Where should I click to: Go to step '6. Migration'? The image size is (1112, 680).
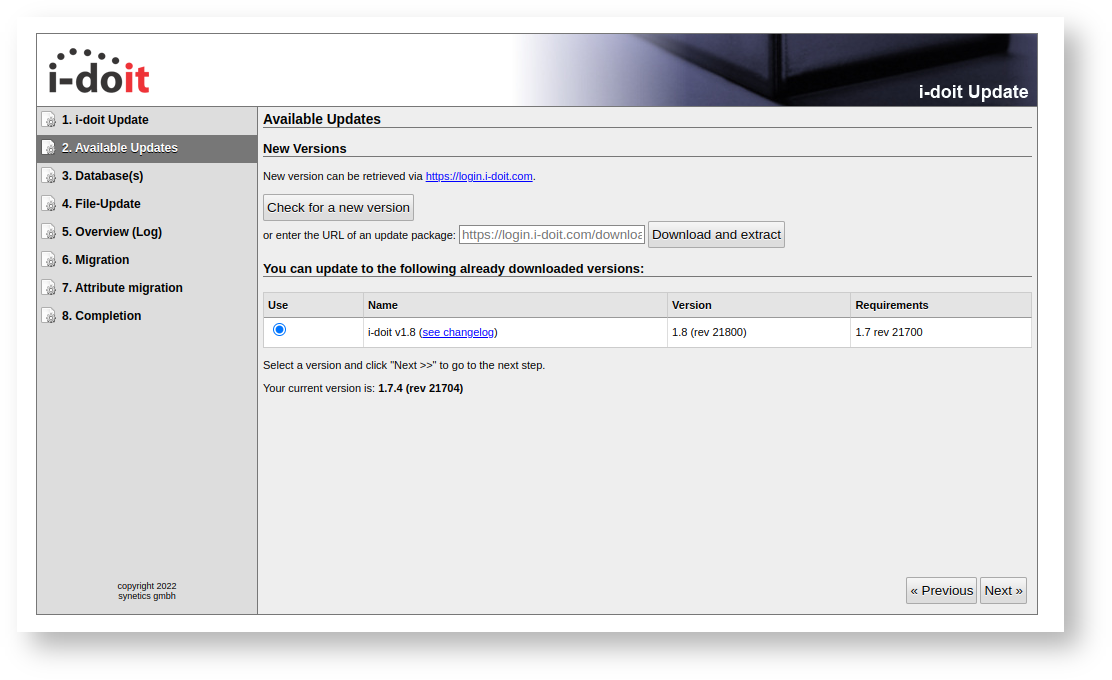[147, 260]
